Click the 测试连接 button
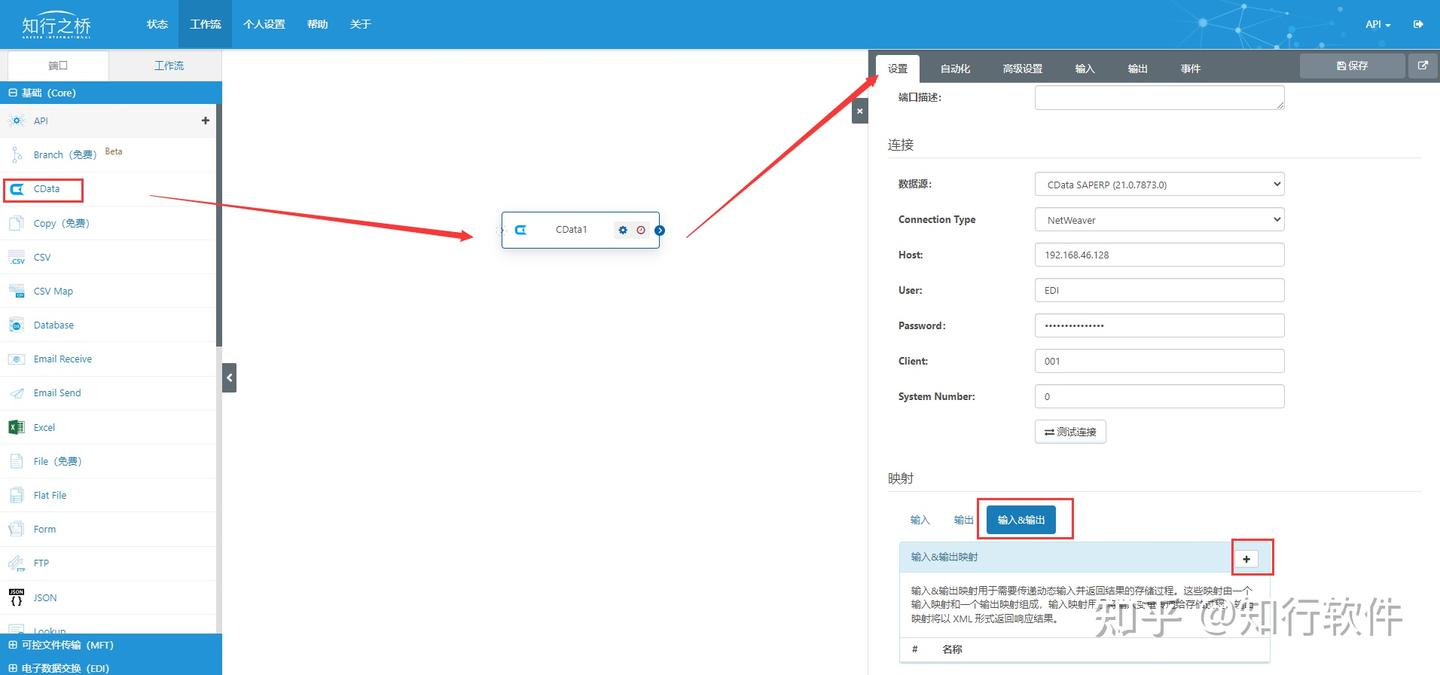The image size is (1440, 675). coord(1070,432)
